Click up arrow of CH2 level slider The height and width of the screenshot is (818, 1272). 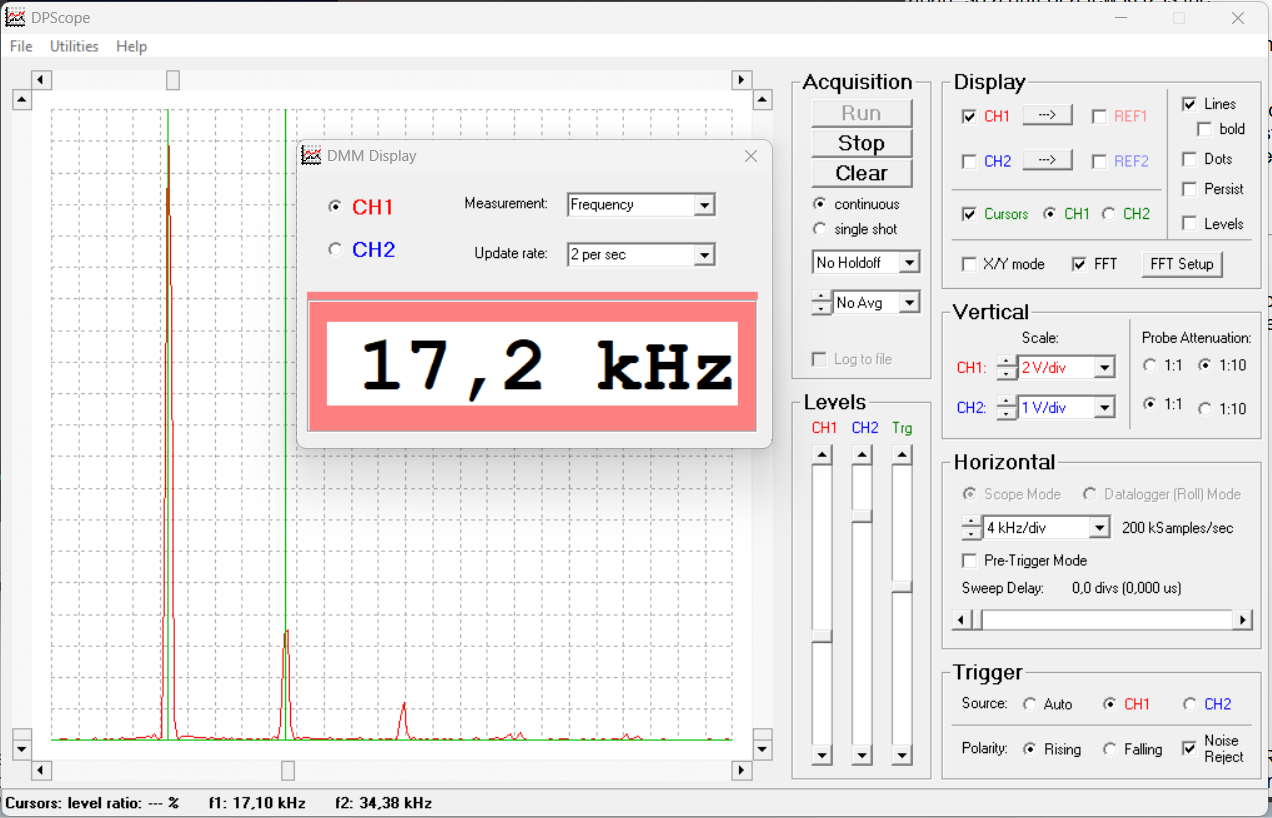[x=862, y=455]
